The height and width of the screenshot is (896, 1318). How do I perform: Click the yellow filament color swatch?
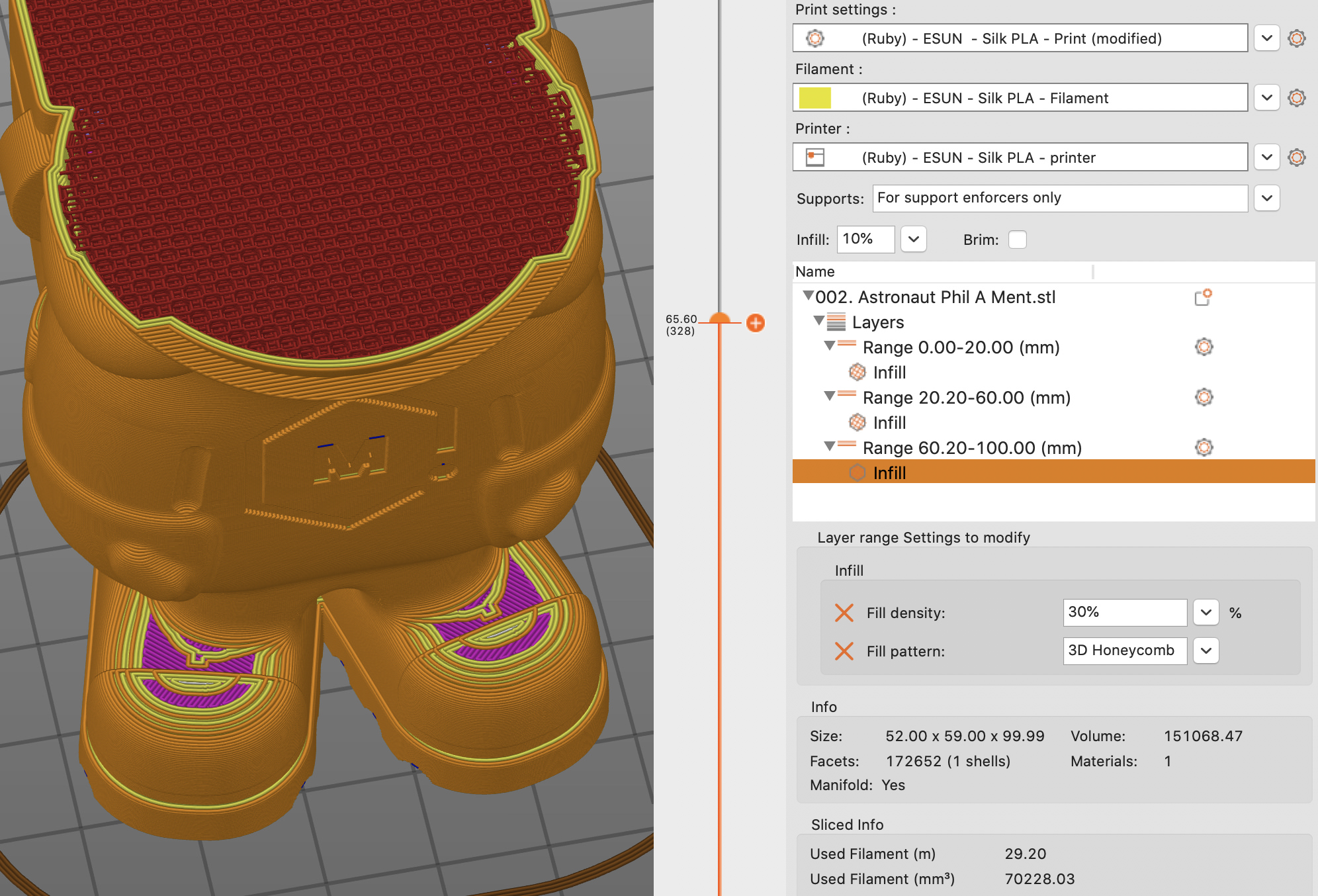tap(814, 98)
